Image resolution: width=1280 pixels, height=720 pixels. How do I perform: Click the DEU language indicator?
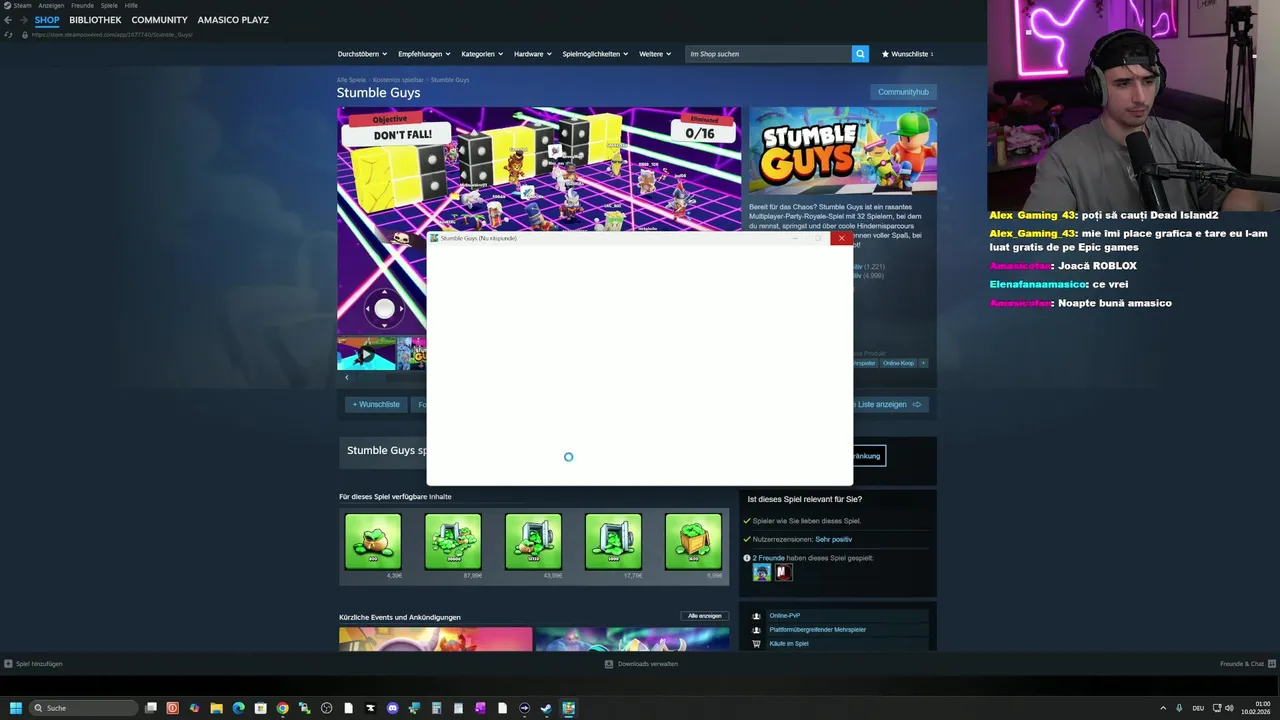tap(1198, 708)
